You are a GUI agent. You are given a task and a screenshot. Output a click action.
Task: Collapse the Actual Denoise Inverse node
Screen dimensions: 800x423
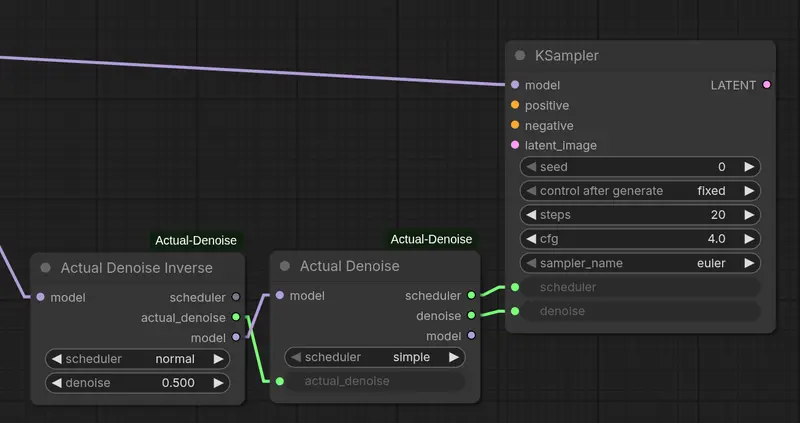46,268
